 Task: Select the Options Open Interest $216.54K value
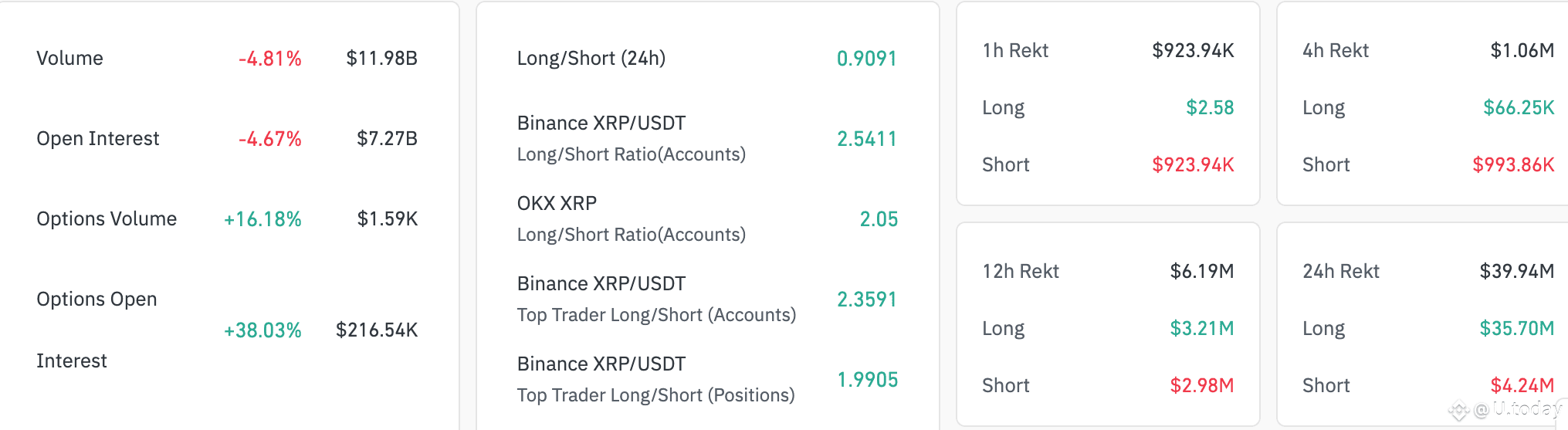[377, 330]
